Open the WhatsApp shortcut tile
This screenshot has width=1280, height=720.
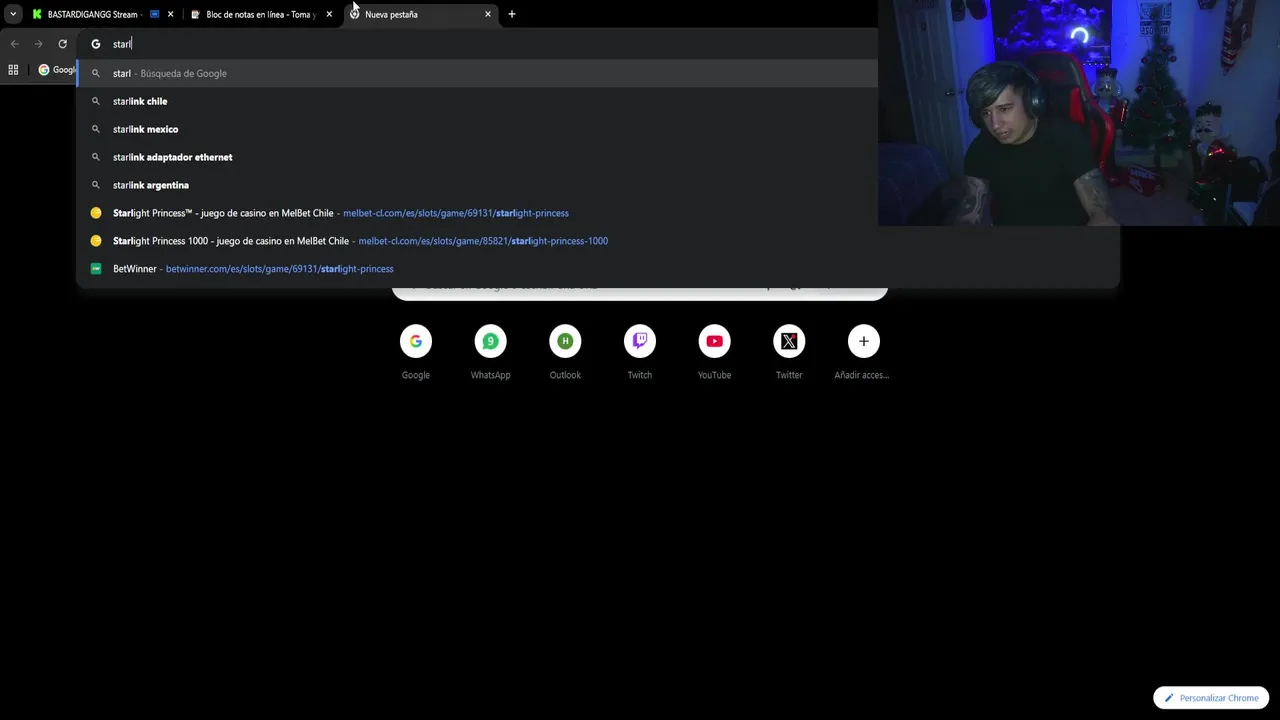click(490, 352)
